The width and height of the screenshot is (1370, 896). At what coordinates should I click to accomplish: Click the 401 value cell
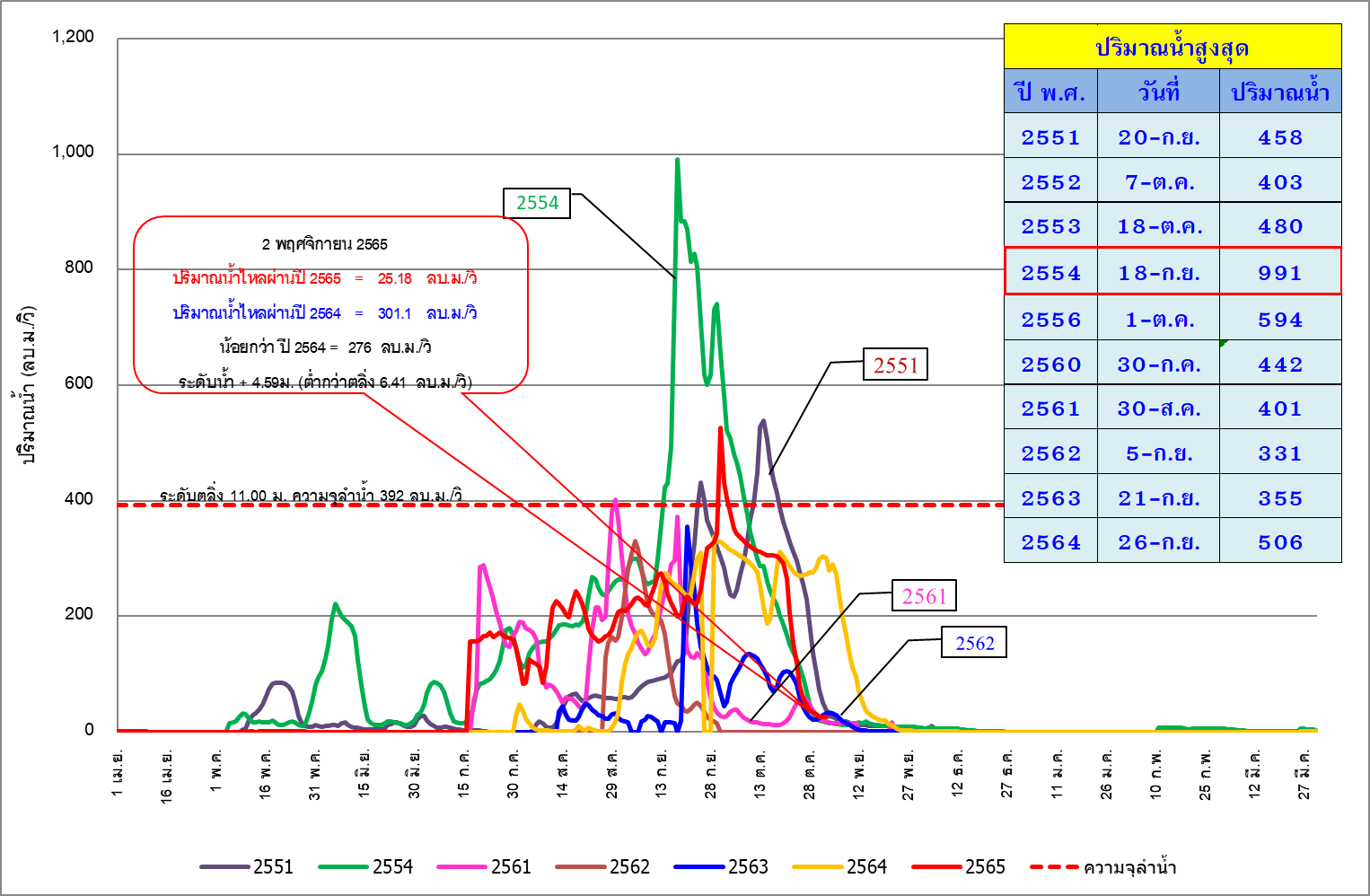click(1280, 408)
